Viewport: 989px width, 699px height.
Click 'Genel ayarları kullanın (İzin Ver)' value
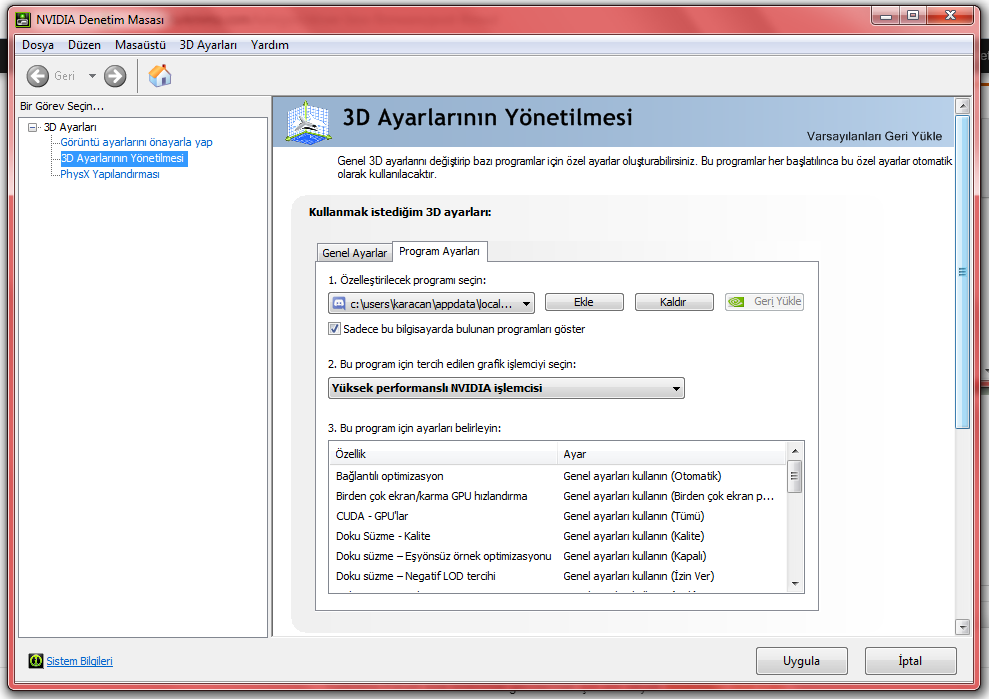pyautogui.click(x=638, y=576)
